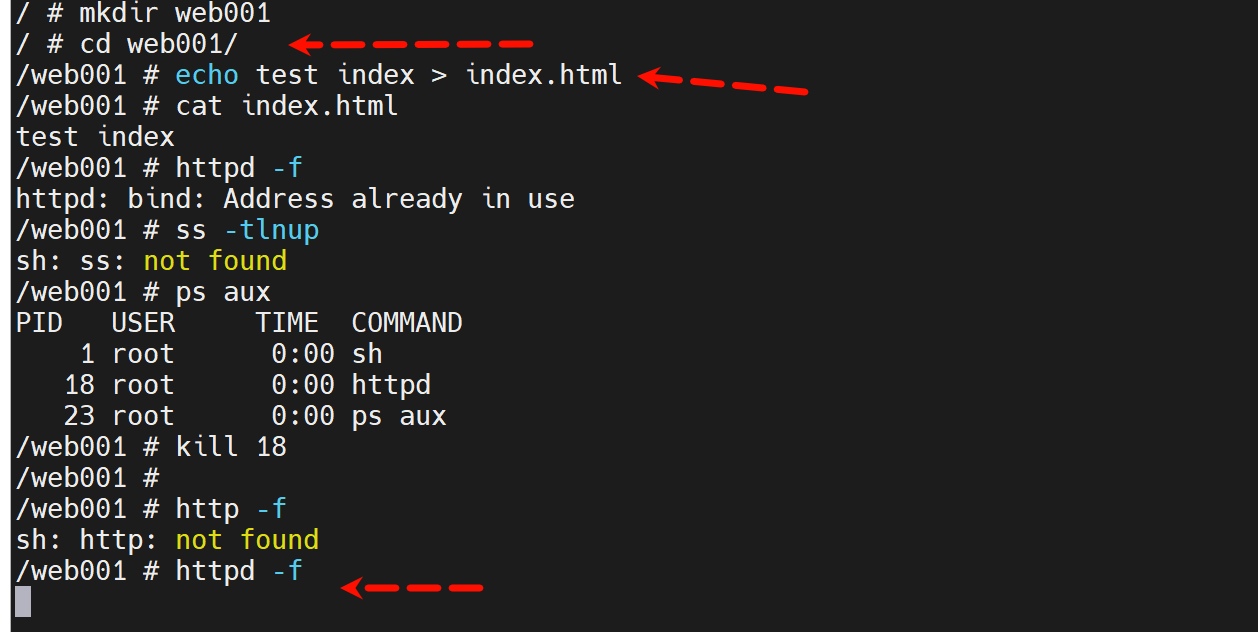The height and width of the screenshot is (632, 1258).
Task: Click the kill 18 command
Action: (231, 446)
